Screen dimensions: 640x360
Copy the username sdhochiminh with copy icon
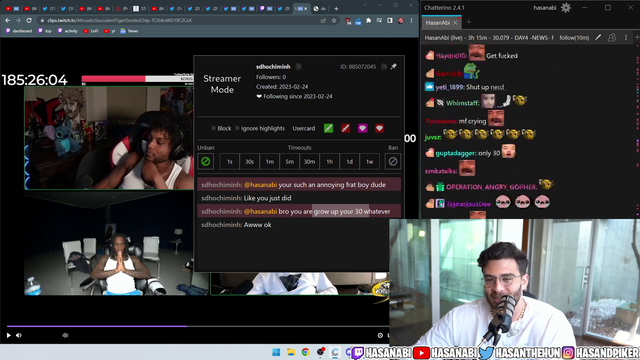[x=298, y=67]
